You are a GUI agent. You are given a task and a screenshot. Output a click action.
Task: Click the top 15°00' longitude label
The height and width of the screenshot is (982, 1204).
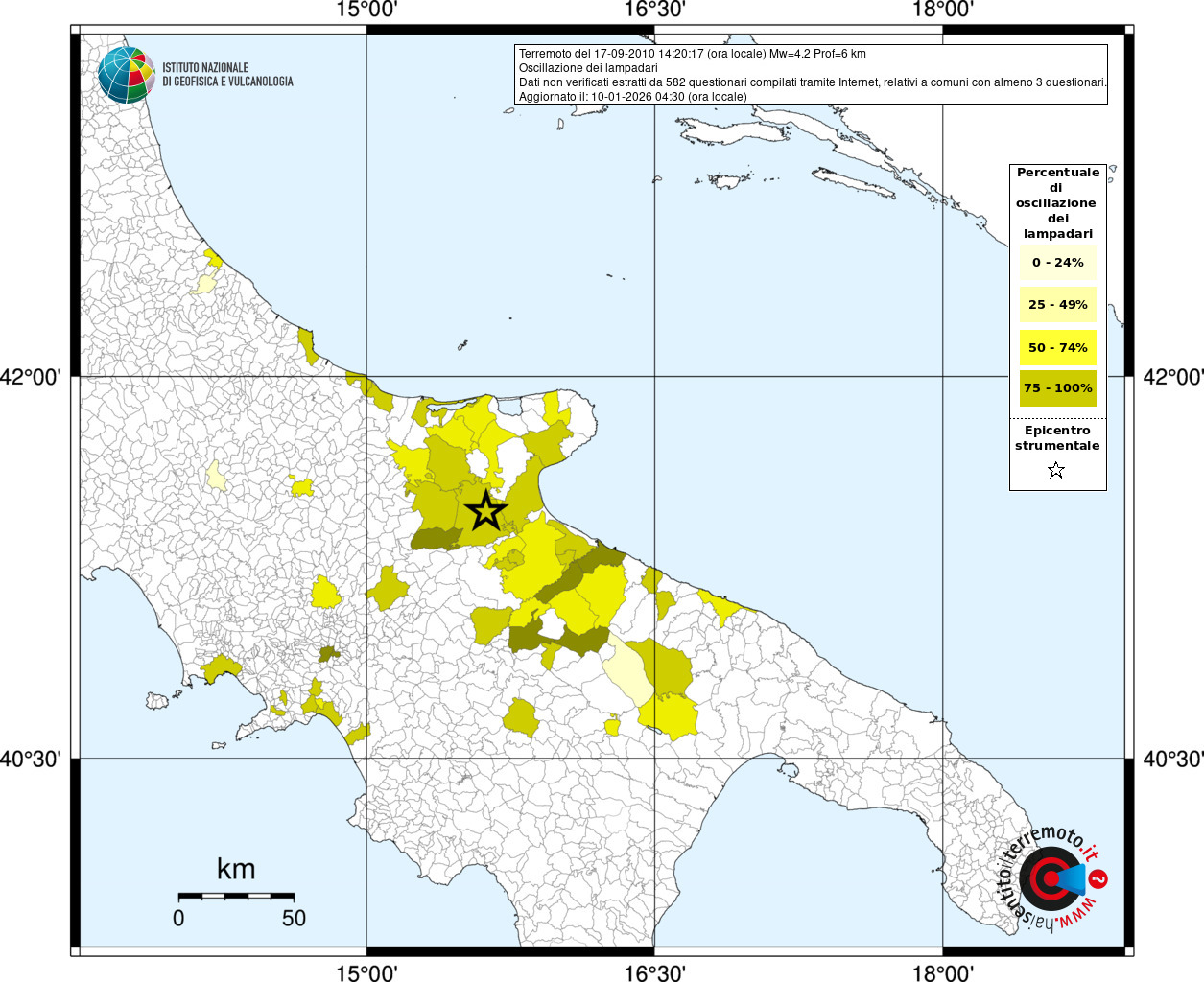tap(366, 11)
